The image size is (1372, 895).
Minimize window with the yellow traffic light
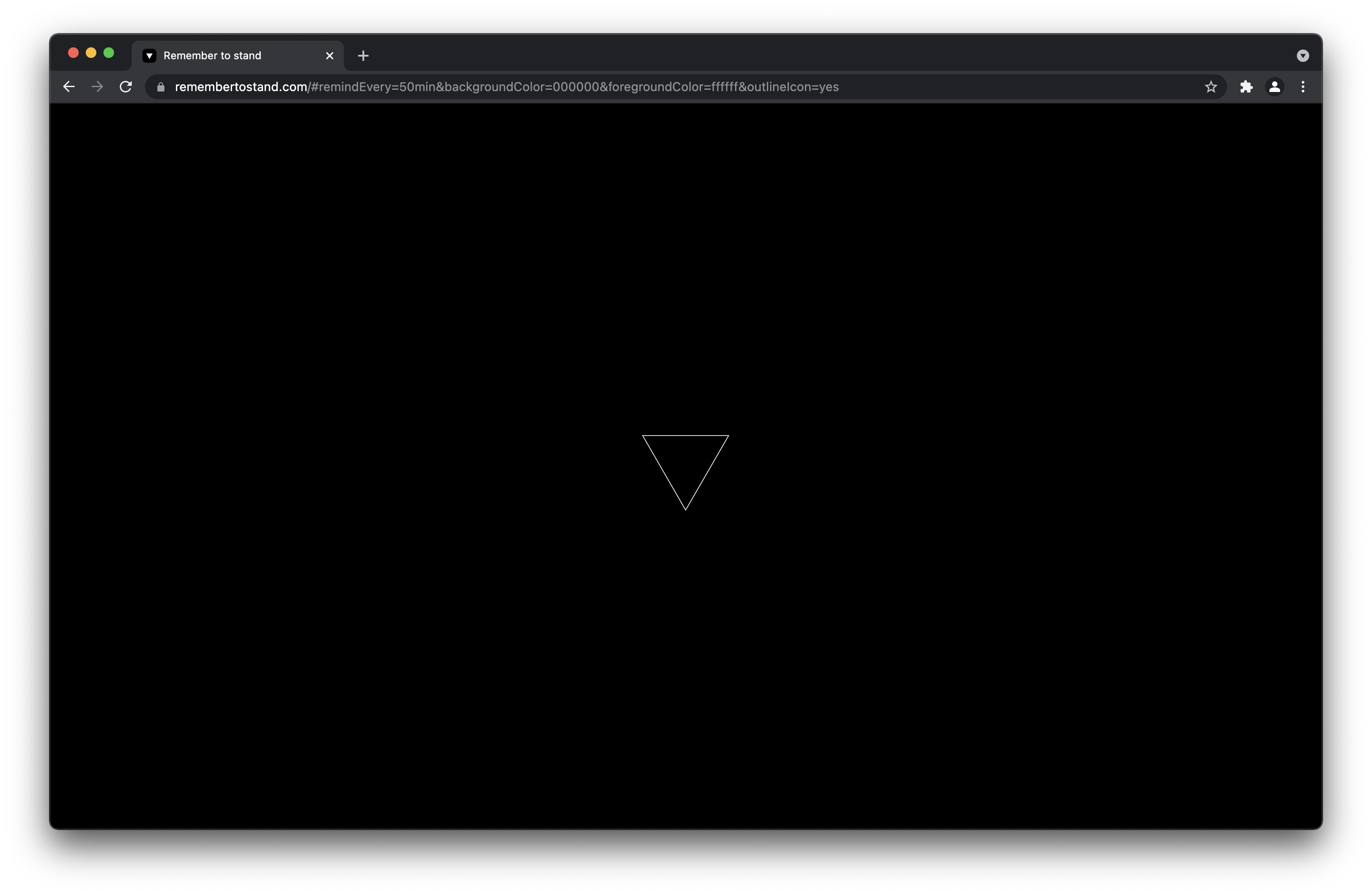(x=91, y=53)
